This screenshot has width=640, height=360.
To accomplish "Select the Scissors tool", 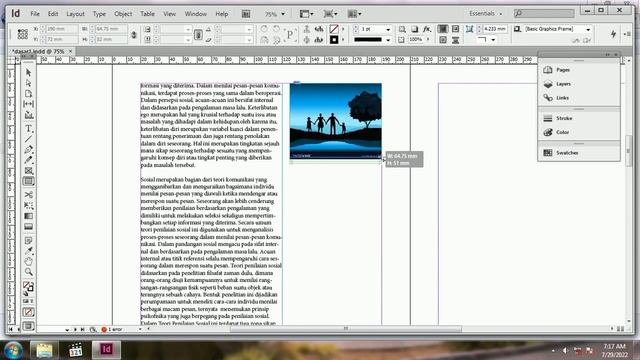I will (x=28, y=195).
